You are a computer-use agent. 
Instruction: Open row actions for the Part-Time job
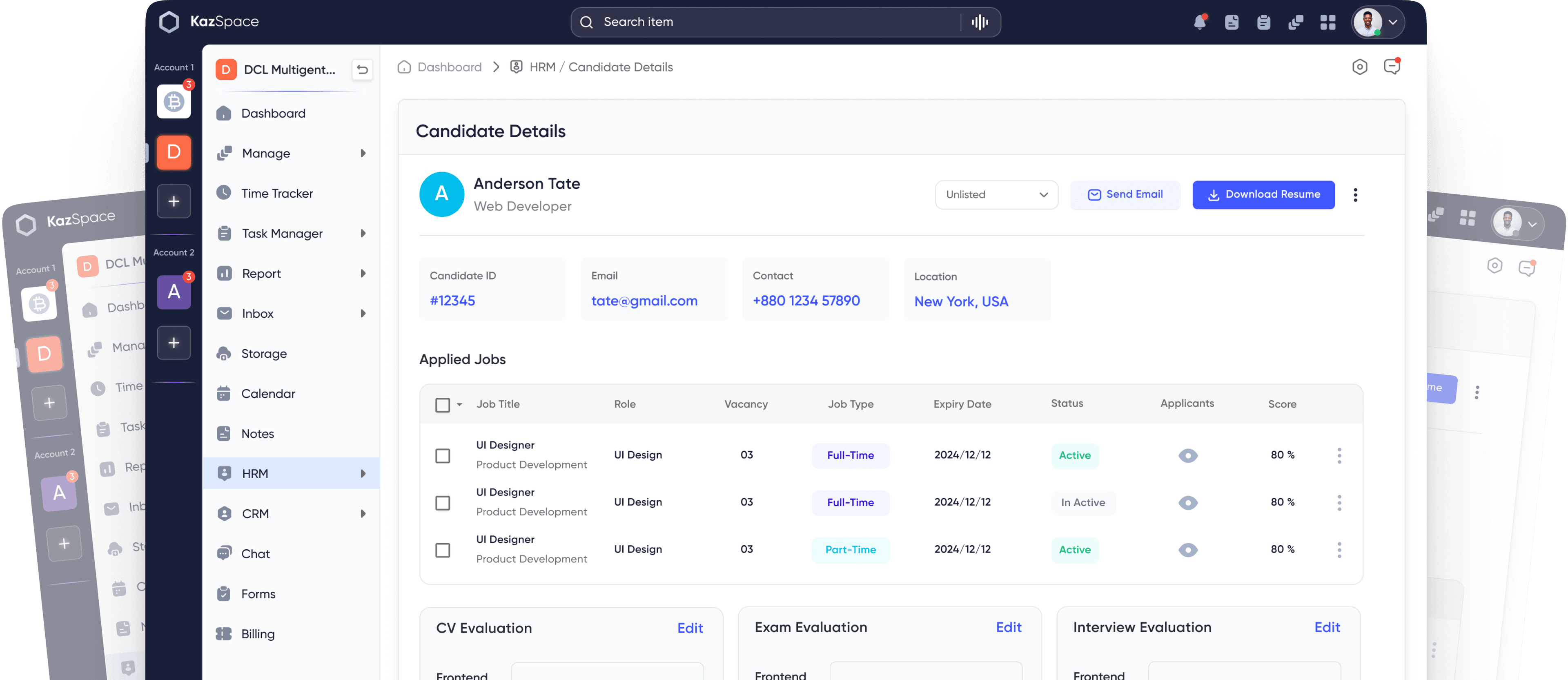pos(1339,550)
